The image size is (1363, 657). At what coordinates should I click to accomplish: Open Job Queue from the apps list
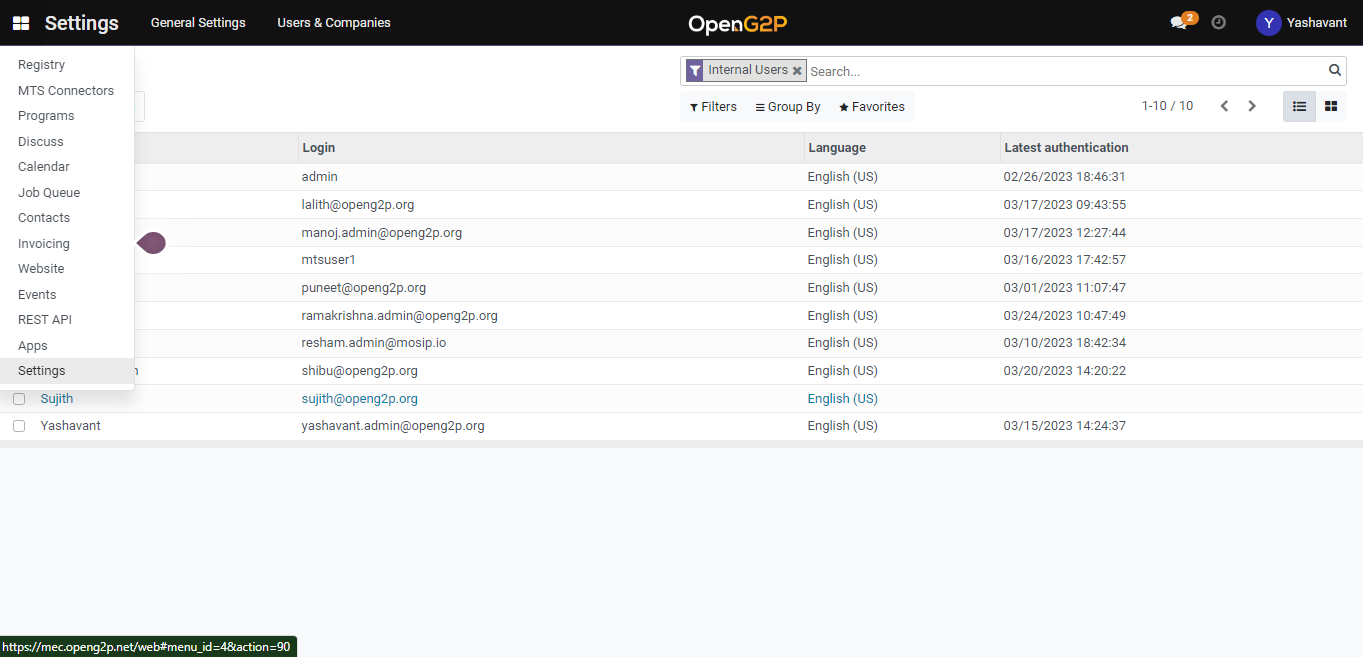coord(49,193)
